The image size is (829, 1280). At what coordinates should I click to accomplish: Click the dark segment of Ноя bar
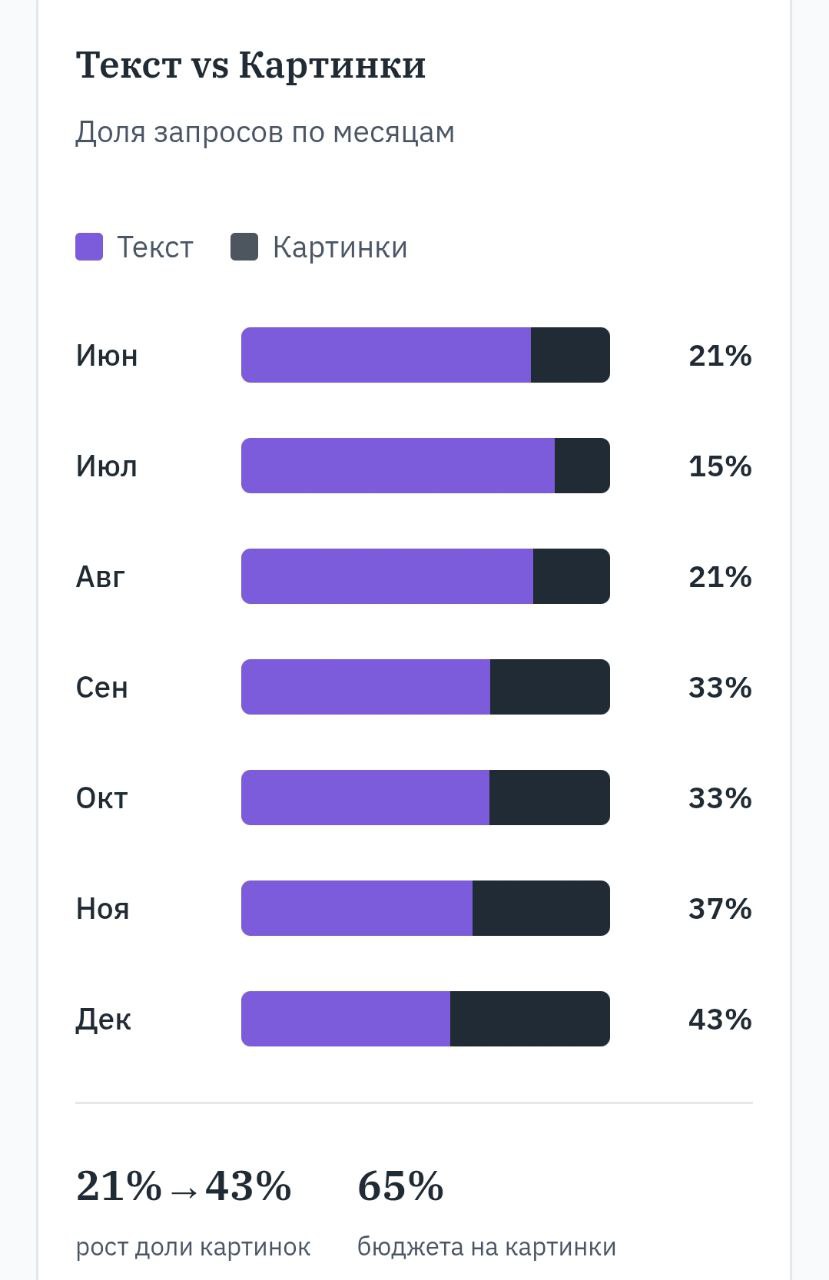coord(541,908)
